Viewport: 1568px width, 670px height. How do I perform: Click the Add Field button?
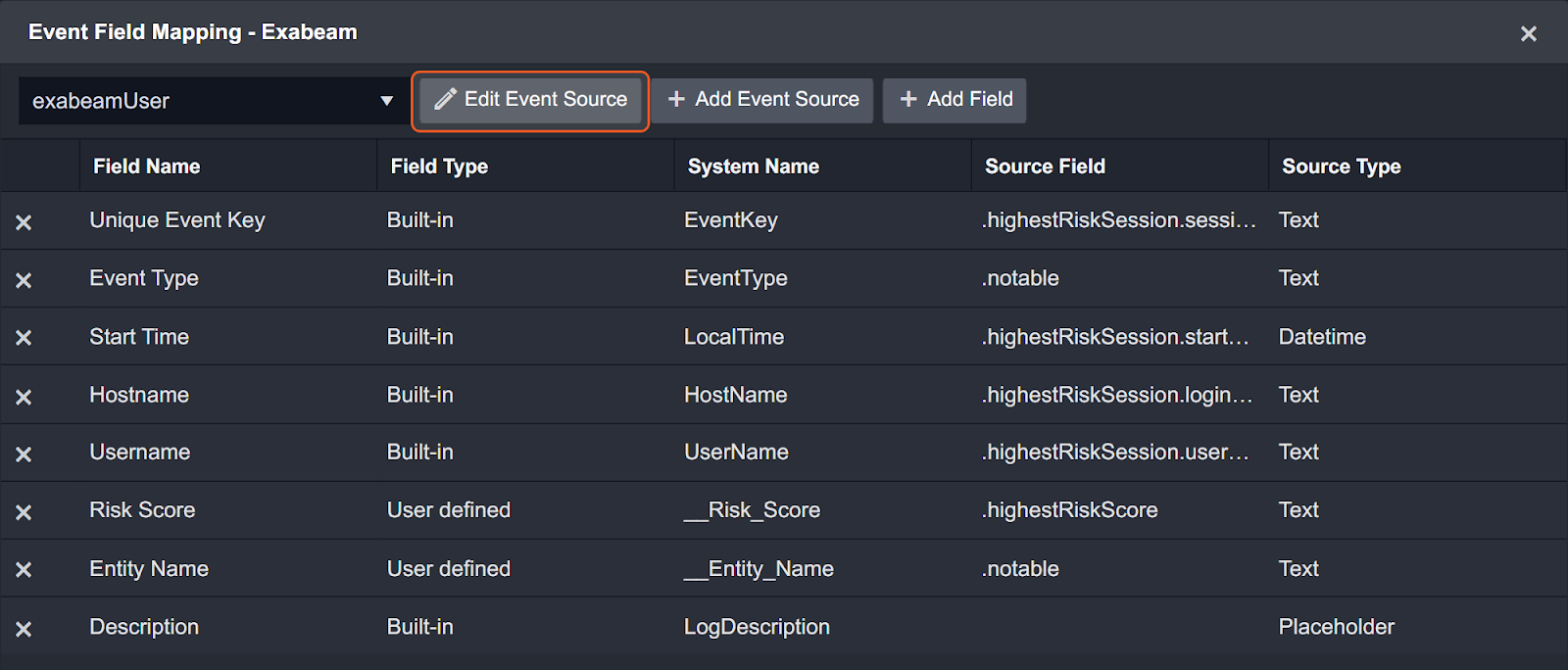pos(955,100)
